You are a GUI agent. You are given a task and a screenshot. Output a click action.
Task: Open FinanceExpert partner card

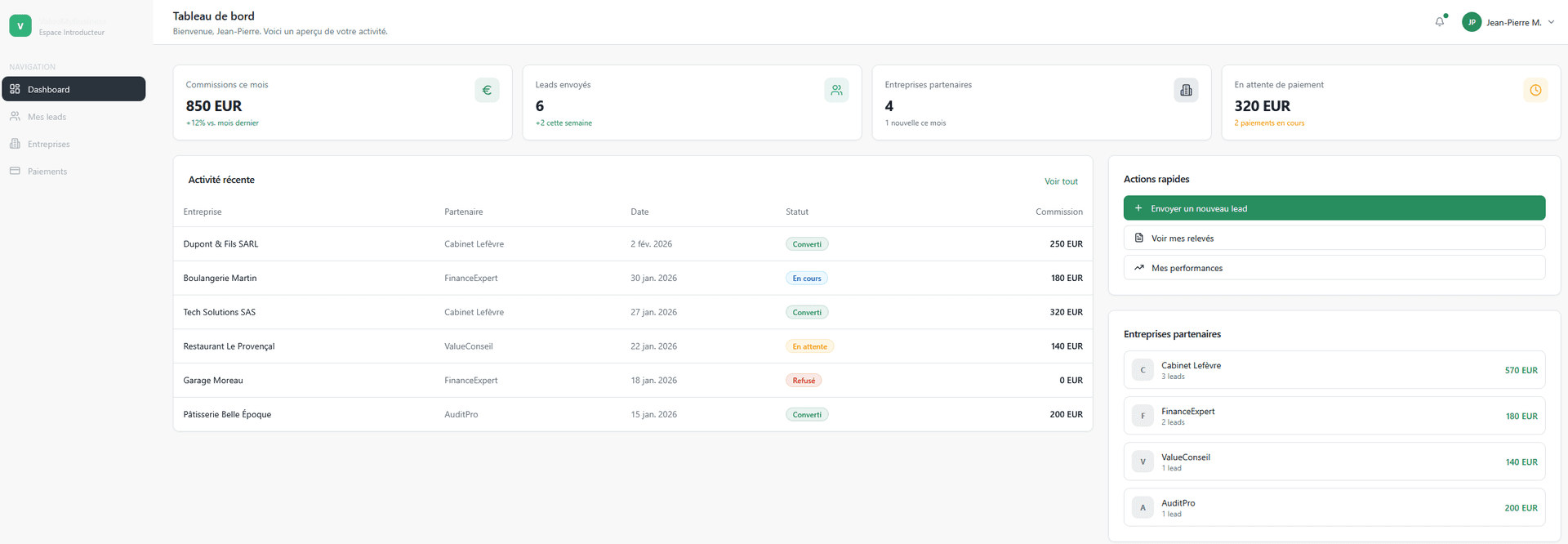click(1334, 416)
